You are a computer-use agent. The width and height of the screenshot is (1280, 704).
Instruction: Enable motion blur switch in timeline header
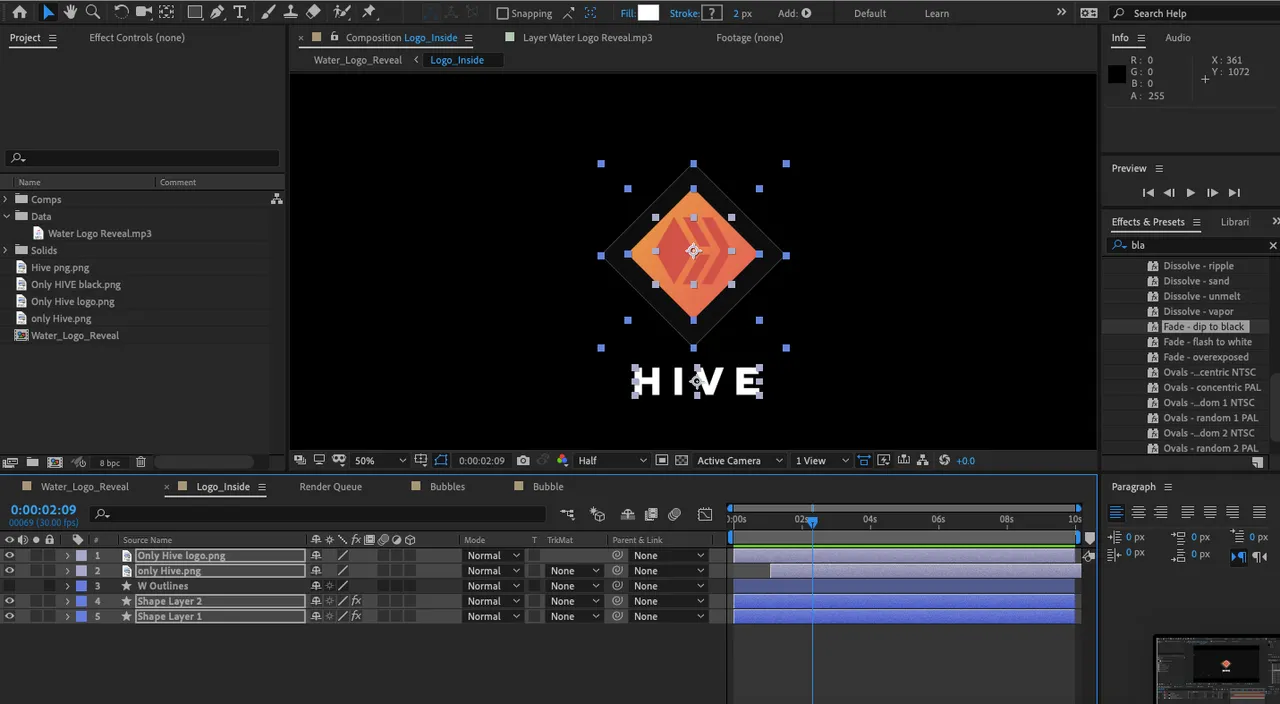[x=674, y=514]
